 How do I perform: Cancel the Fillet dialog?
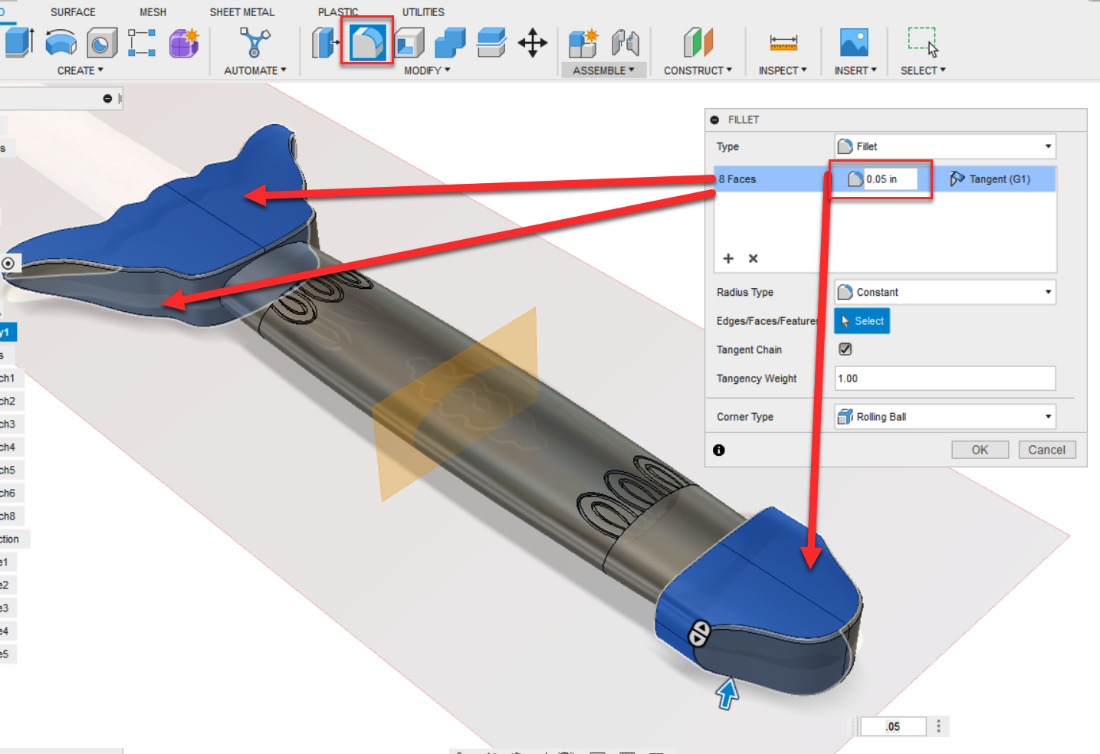pyautogui.click(x=1046, y=449)
